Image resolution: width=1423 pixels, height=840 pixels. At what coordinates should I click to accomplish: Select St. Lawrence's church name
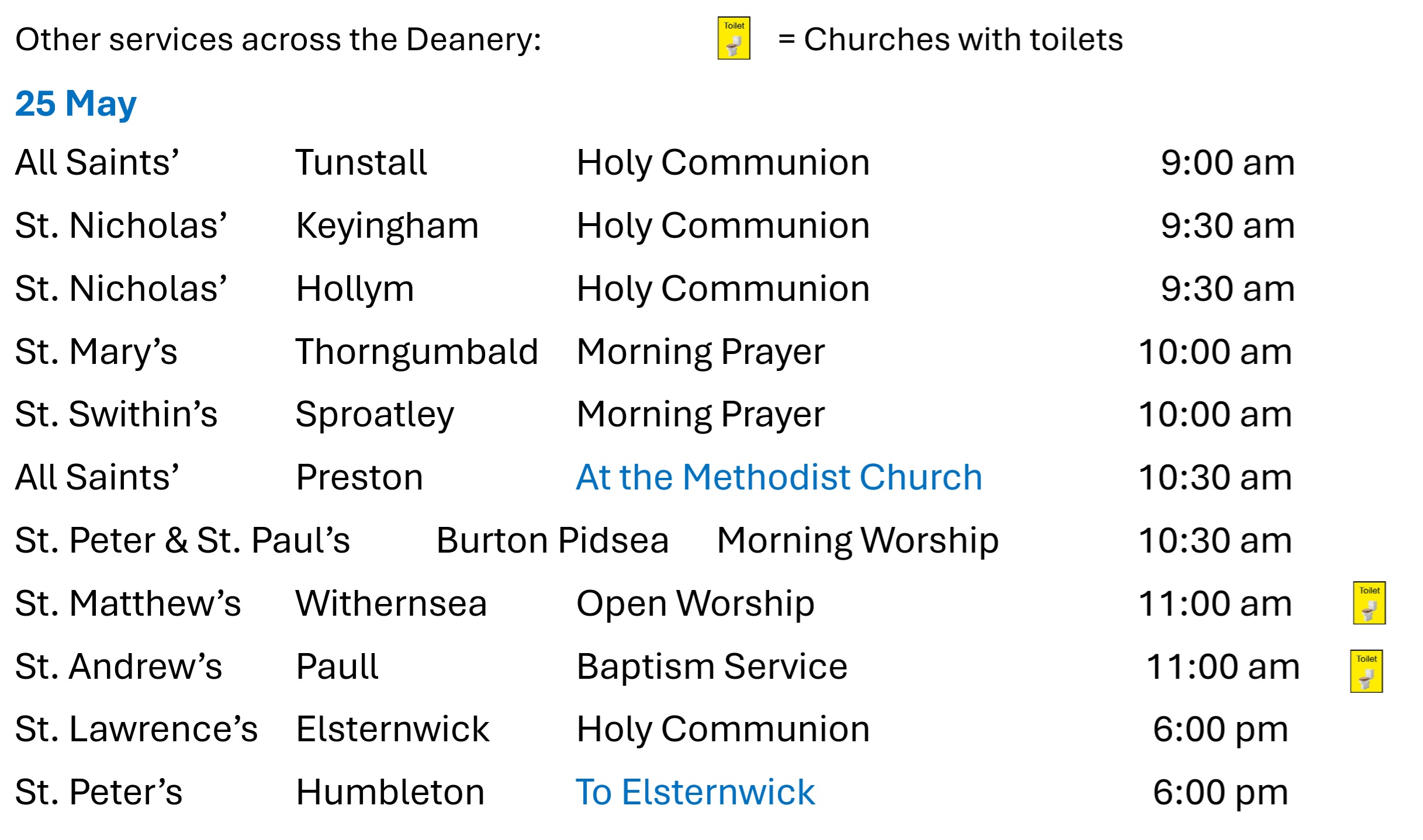pos(136,729)
